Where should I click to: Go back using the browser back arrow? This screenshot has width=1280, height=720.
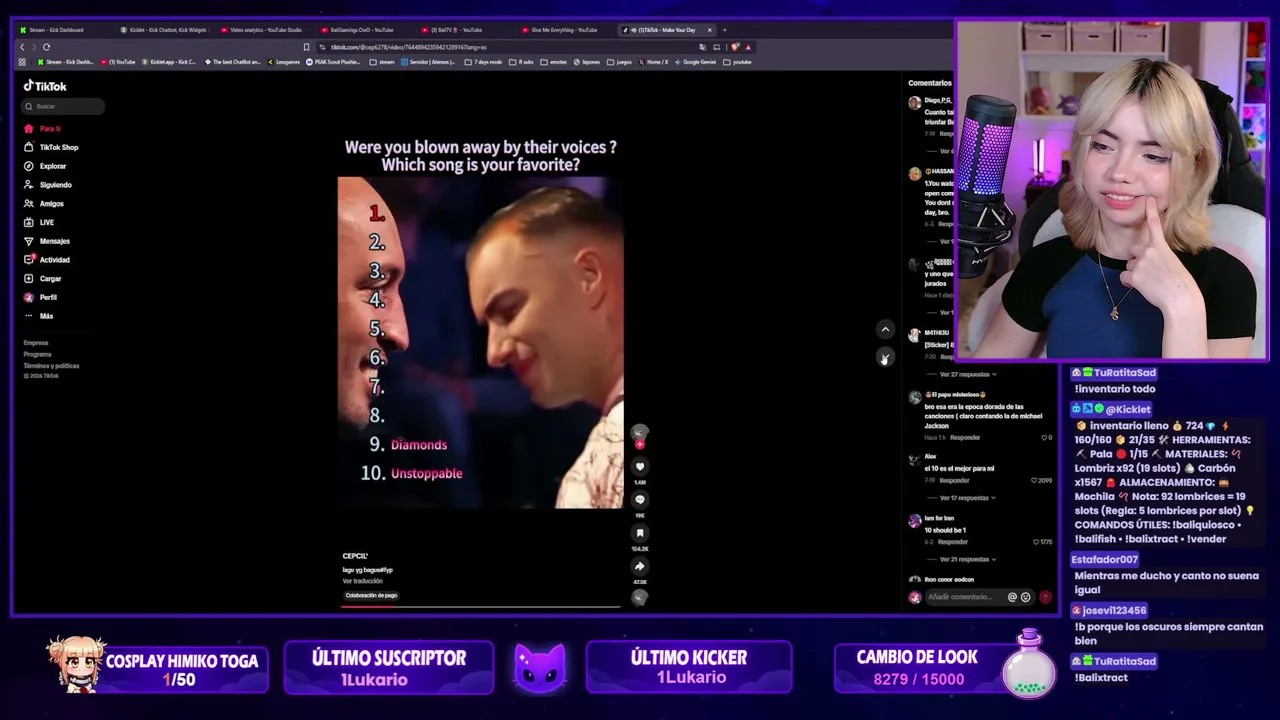(22, 47)
